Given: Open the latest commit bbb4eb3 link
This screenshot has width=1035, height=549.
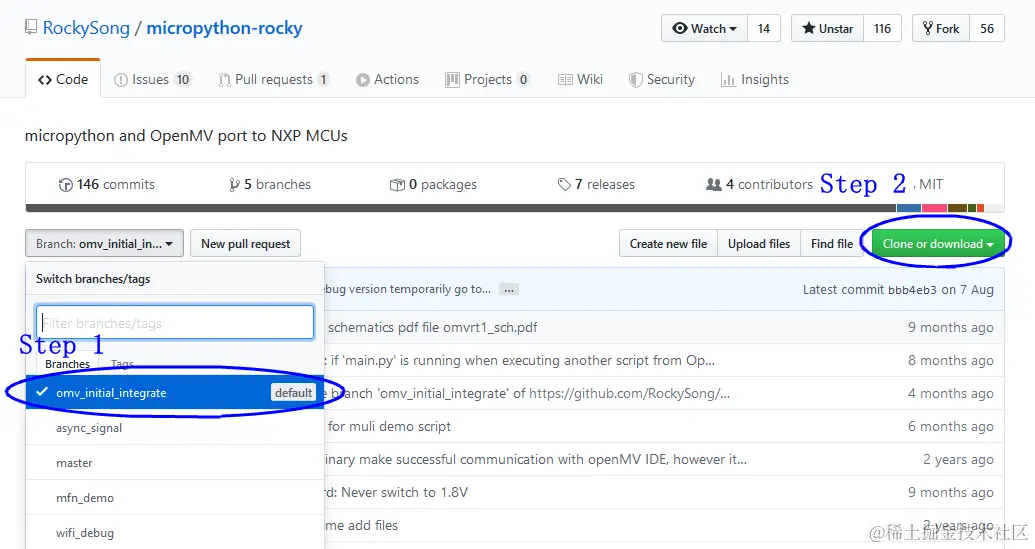Looking at the screenshot, I should [x=912, y=290].
